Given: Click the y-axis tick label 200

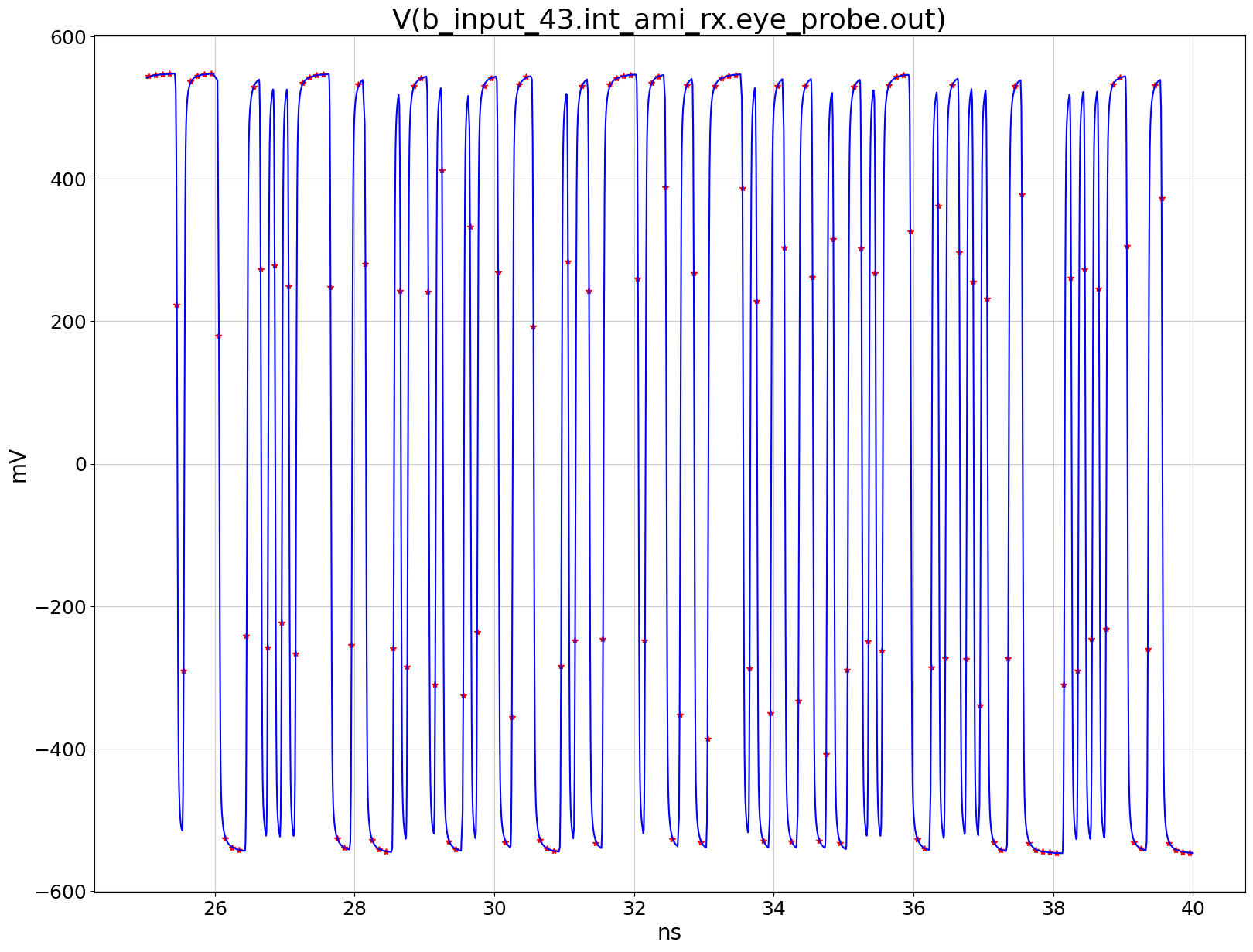Looking at the screenshot, I should pos(70,322).
